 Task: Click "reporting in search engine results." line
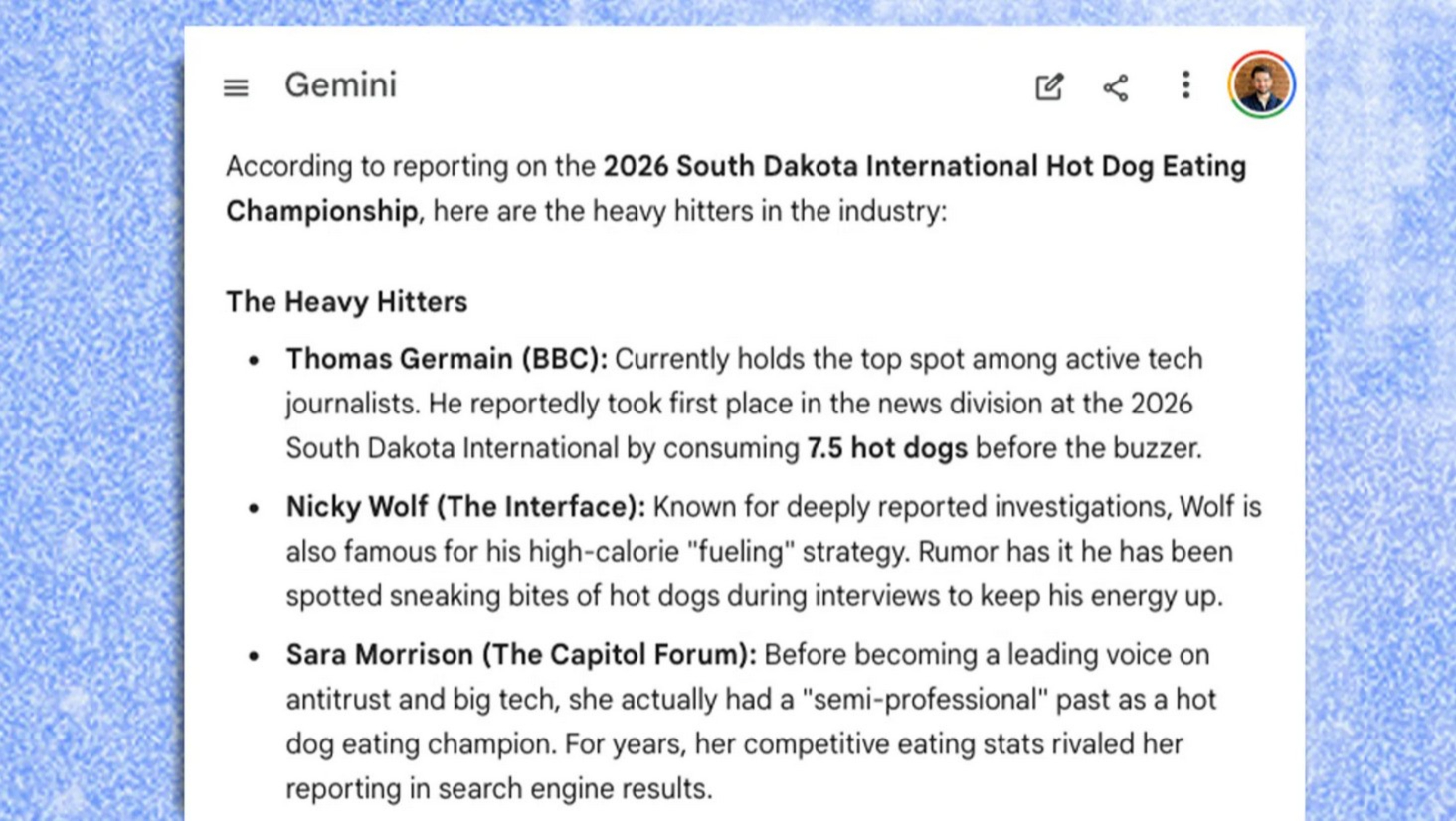click(x=499, y=789)
